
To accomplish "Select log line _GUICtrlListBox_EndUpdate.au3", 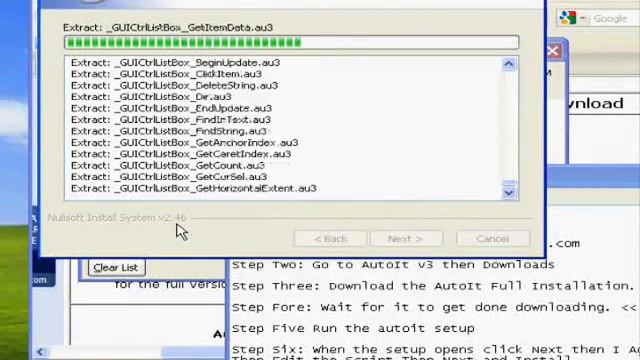I will 171,109.
